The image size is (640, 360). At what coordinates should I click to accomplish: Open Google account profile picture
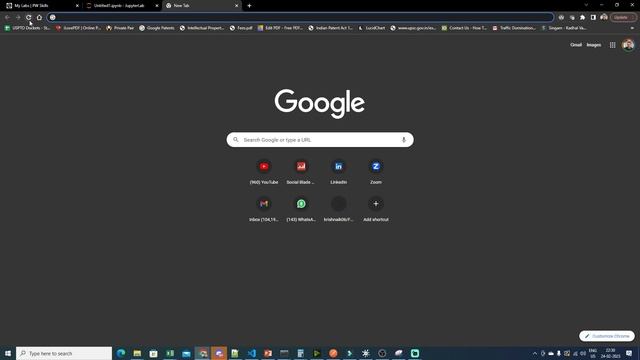tap(628, 44)
